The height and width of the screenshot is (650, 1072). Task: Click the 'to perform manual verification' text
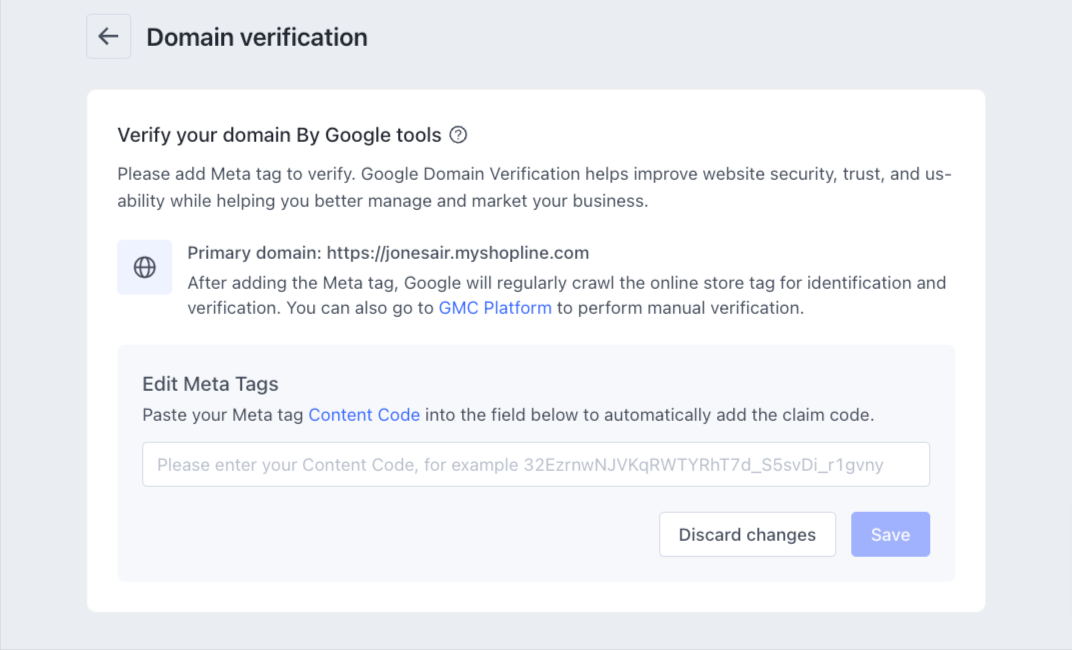pyautogui.click(x=680, y=308)
